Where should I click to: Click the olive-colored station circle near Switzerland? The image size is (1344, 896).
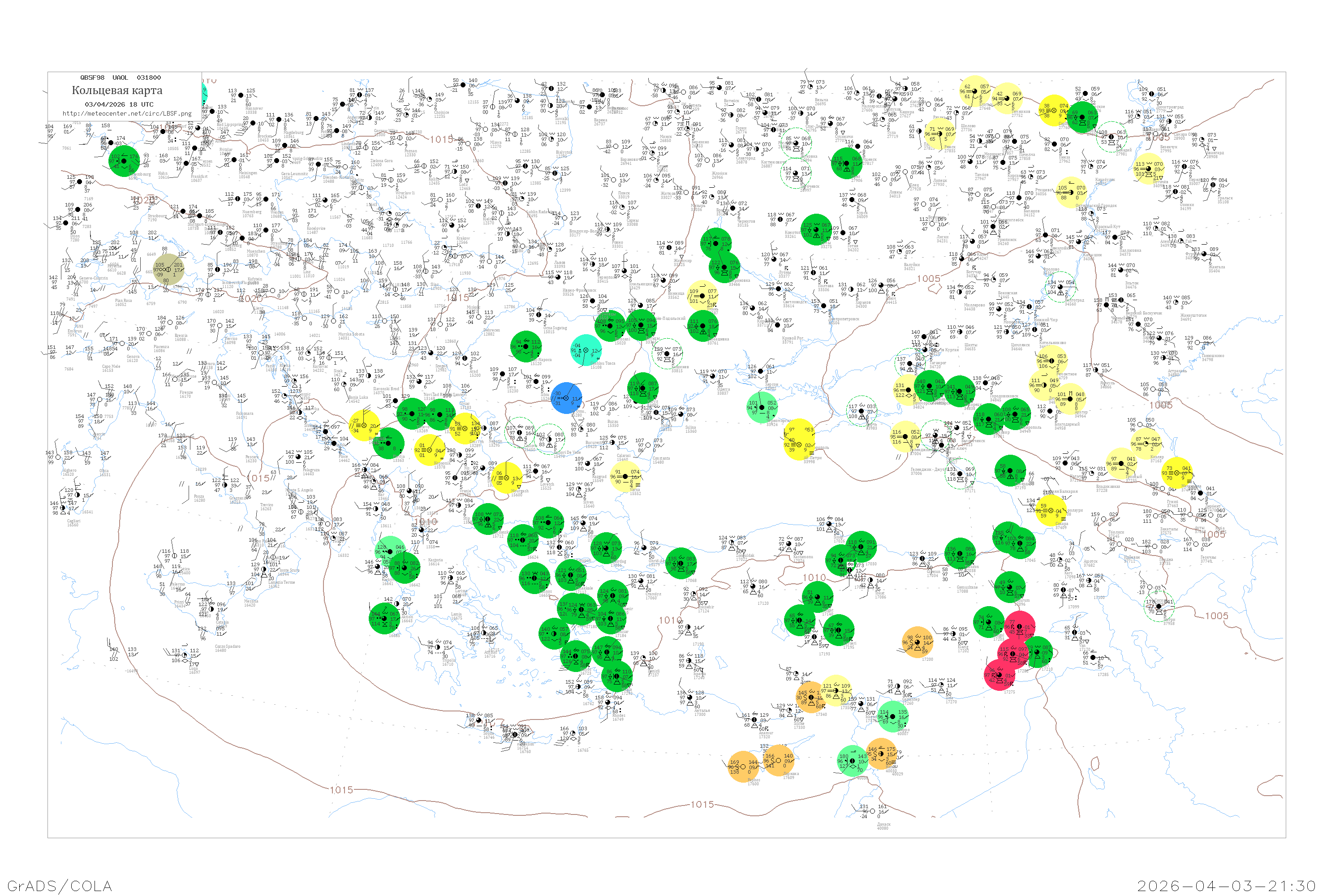pyautogui.click(x=168, y=270)
